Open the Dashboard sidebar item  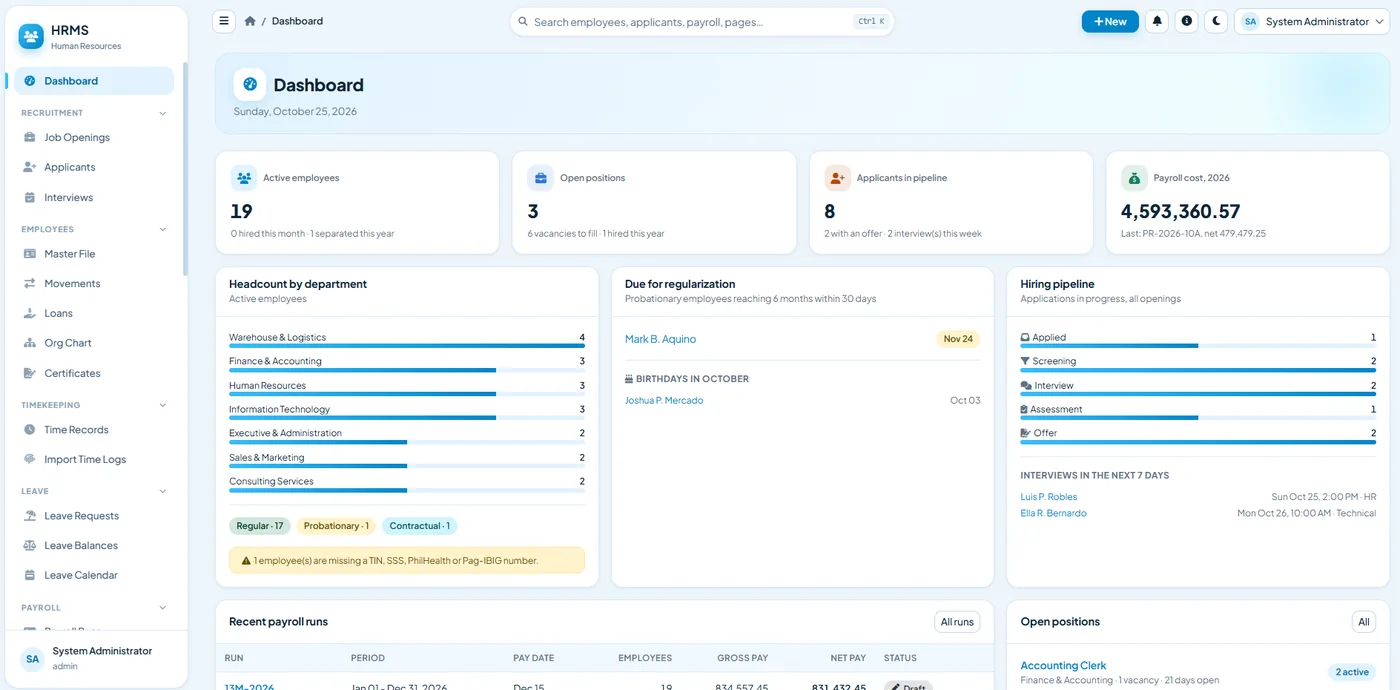click(94, 81)
